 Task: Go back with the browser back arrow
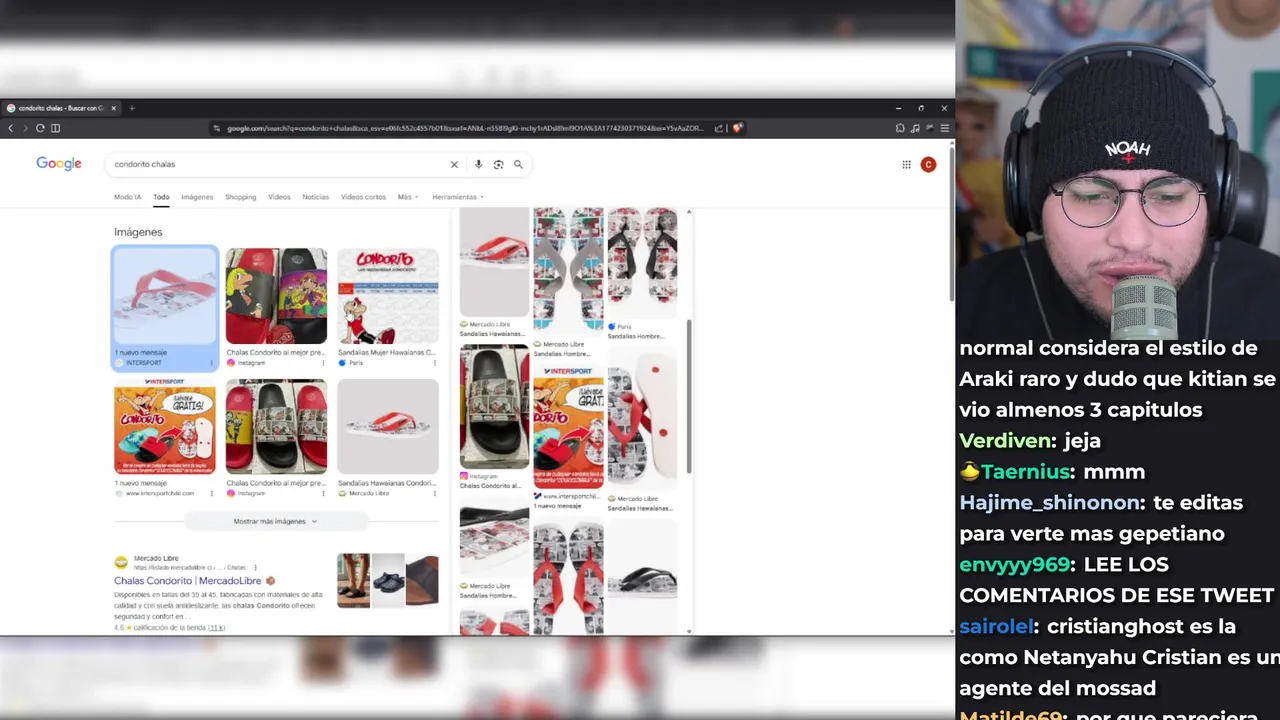point(11,128)
